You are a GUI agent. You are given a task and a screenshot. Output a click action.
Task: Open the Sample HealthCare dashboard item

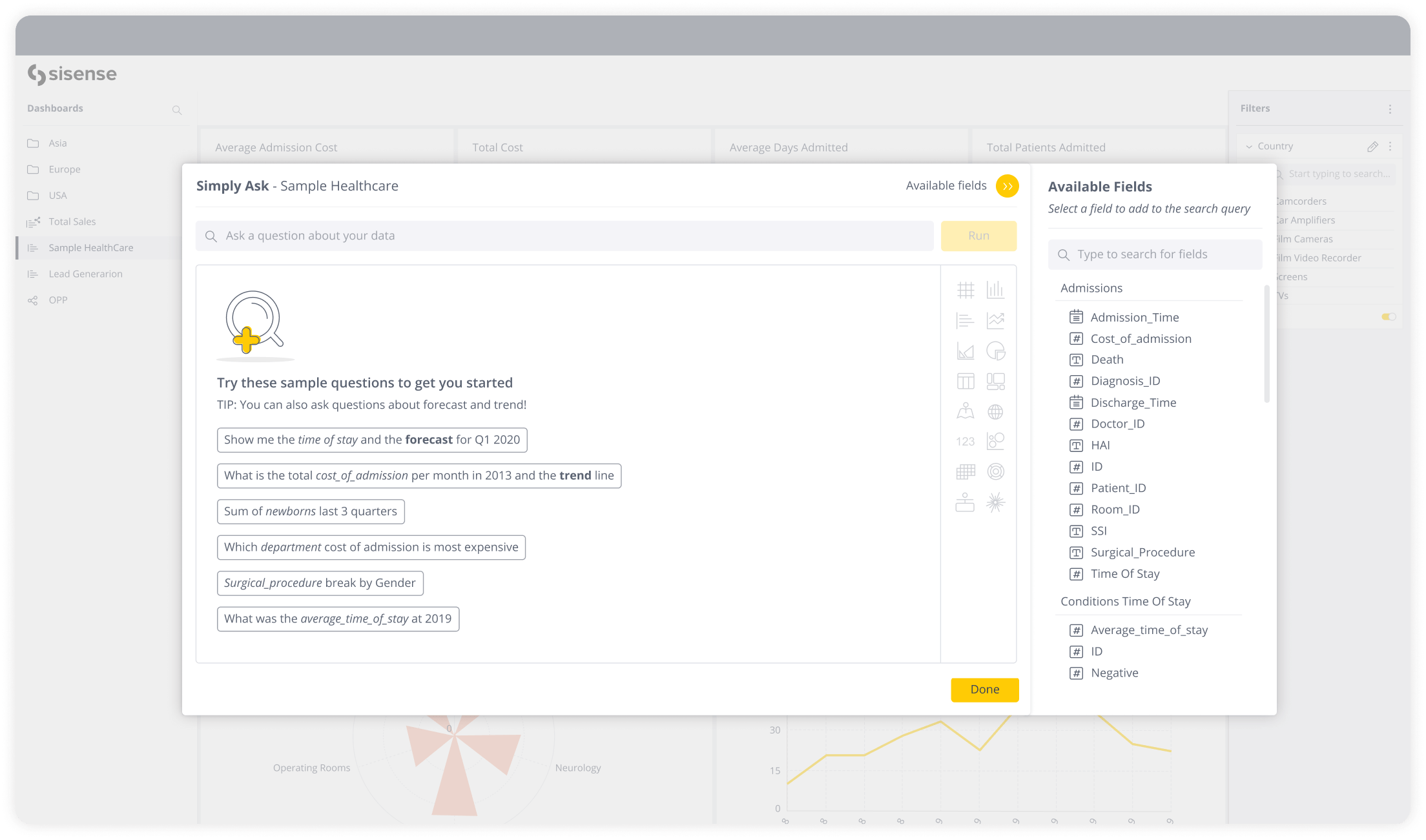(91, 248)
